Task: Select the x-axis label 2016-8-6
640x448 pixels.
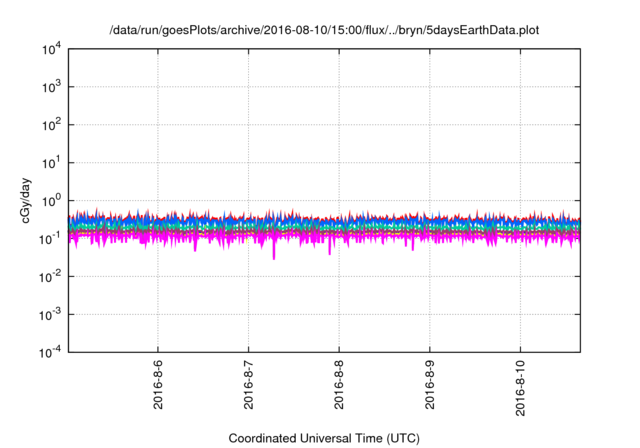Action: (x=158, y=384)
